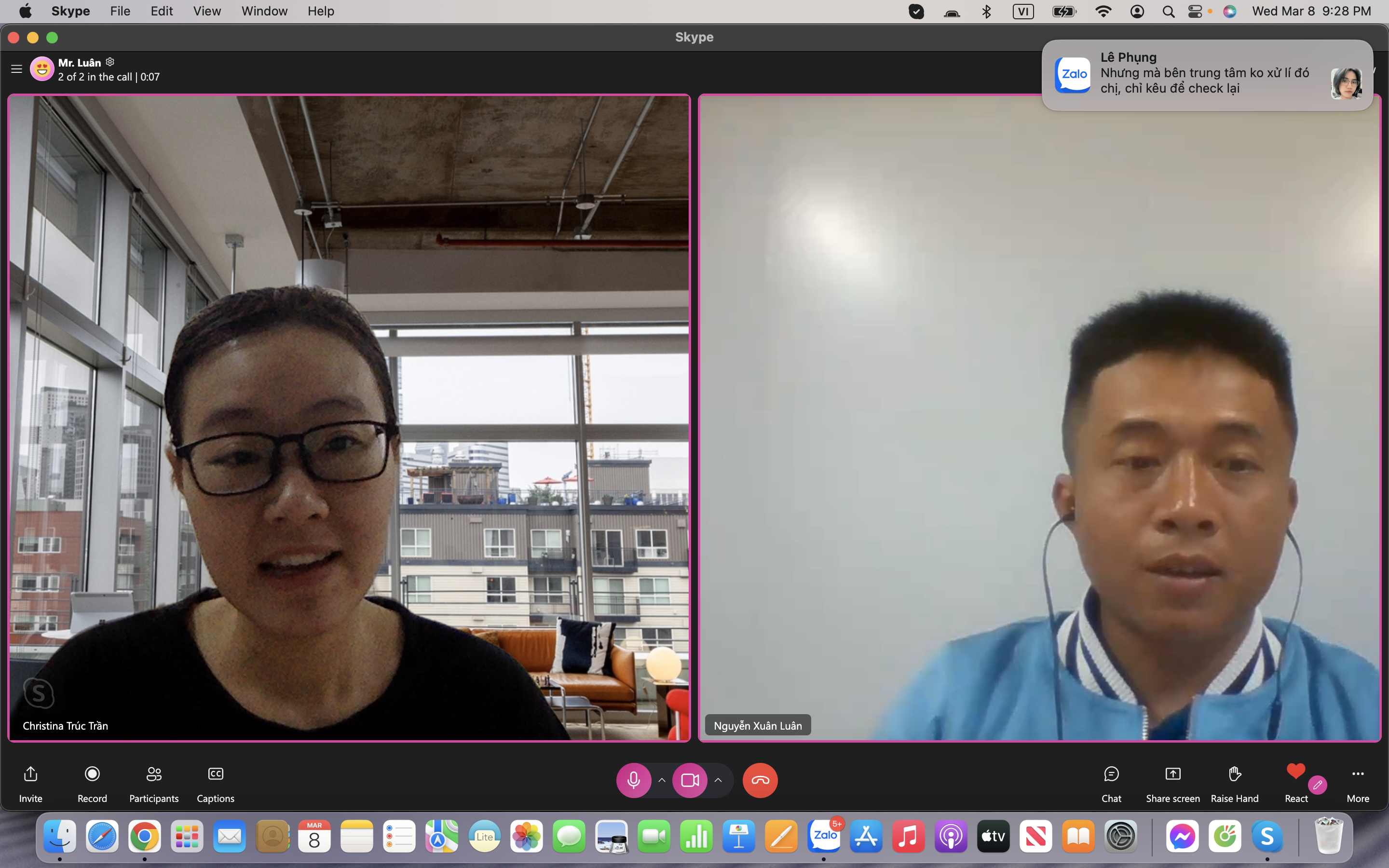Viewport: 1389px width, 868px height.
Task: Start recording with the Record button
Action: click(x=92, y=774)
